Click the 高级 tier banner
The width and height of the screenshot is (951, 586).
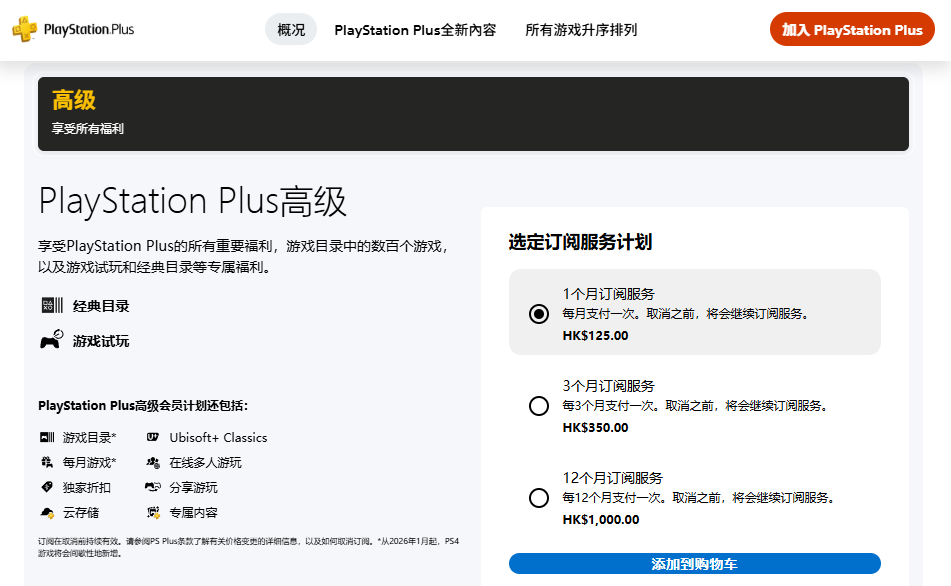473,113
